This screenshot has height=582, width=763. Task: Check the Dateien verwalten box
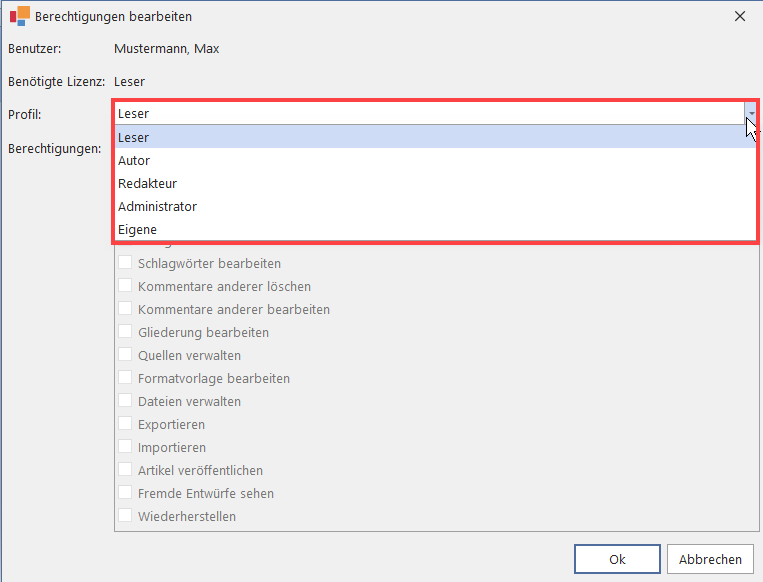(126, 401)
